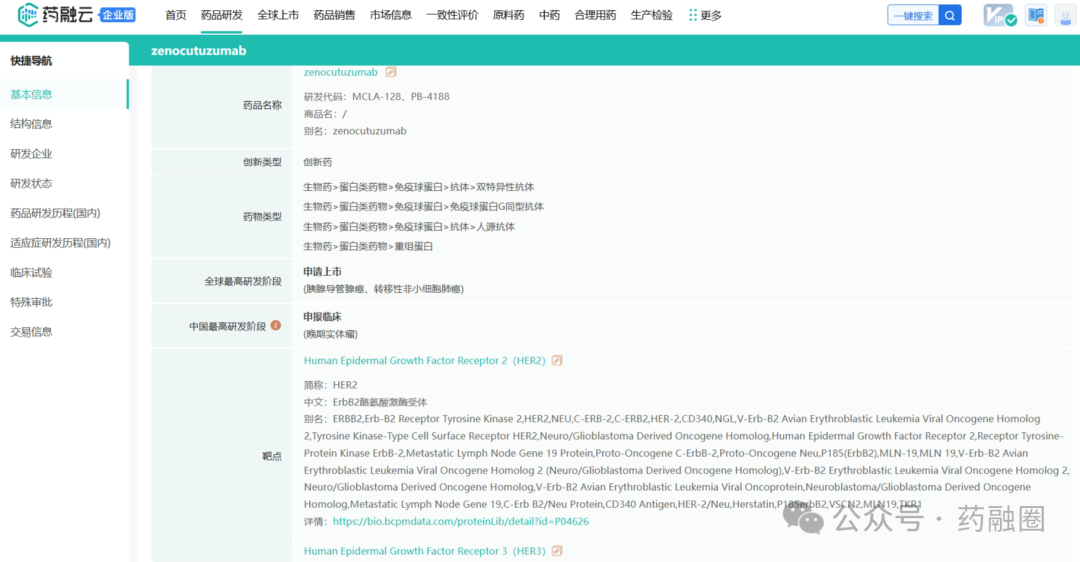The image size is (1080, 562).
Task: Click the 晚期实体瘤 indication text
Action: click(x=331, y=334)
